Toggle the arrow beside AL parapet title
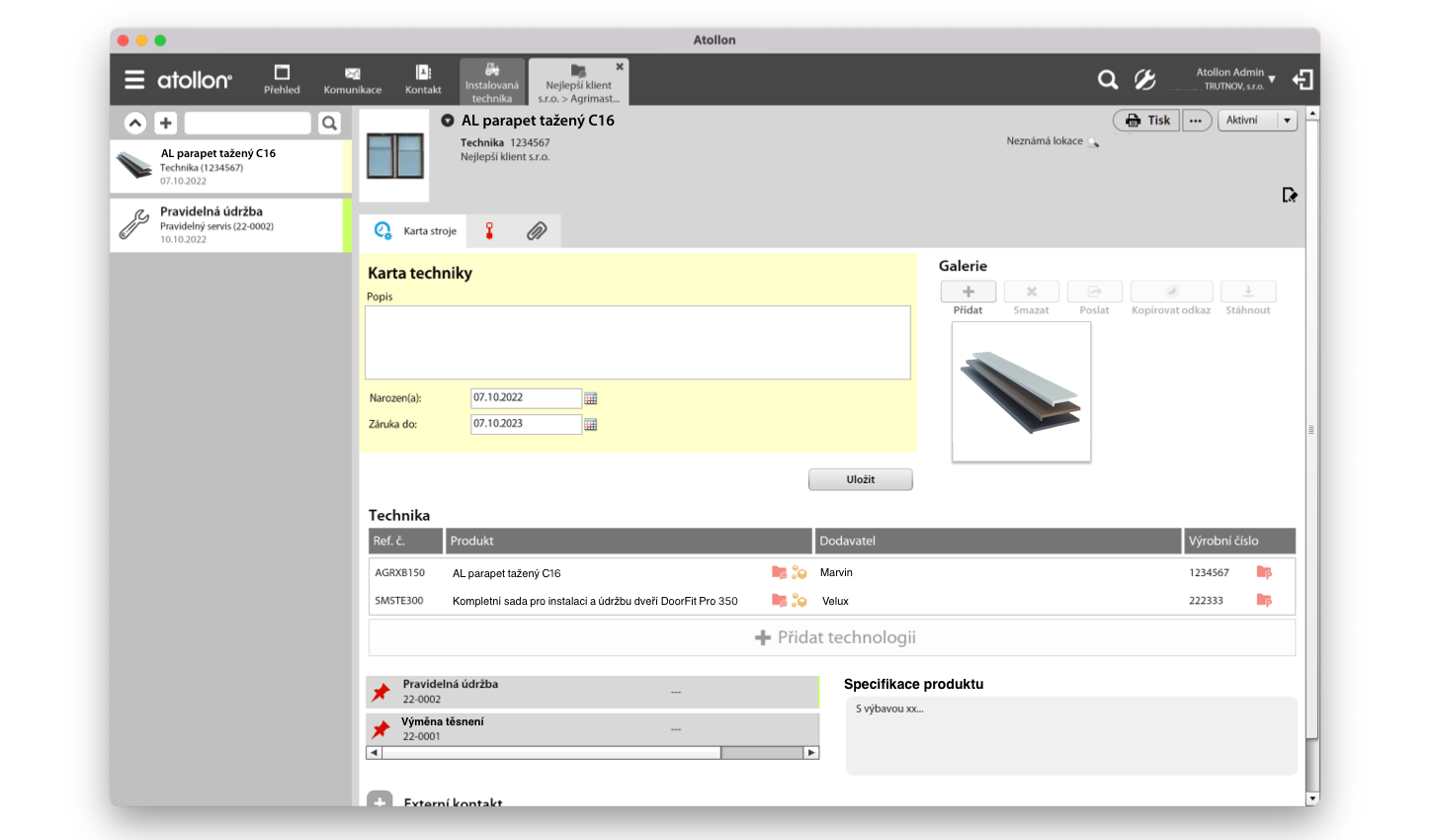 coord(448,121)
